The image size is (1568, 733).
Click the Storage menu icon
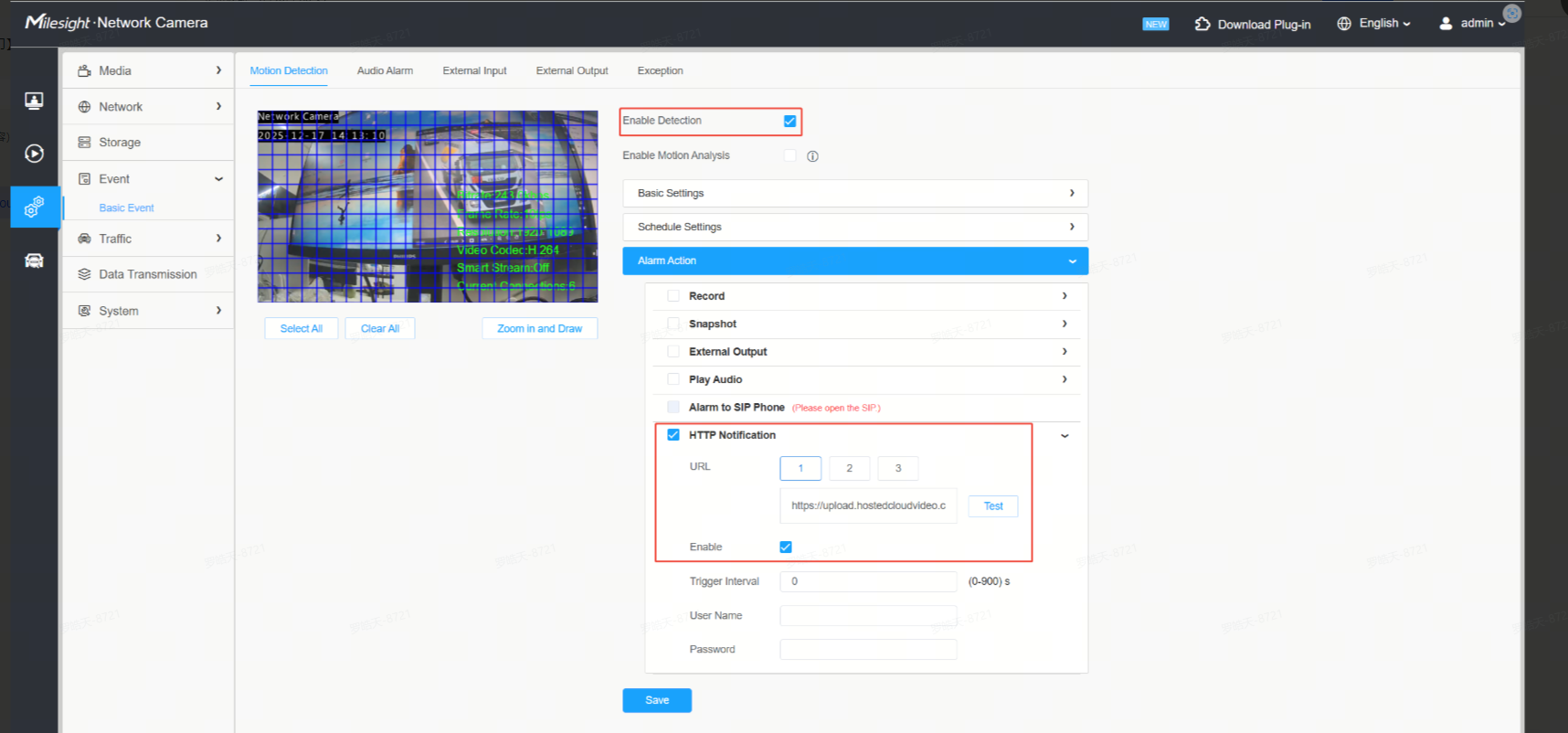coord(84,143)
